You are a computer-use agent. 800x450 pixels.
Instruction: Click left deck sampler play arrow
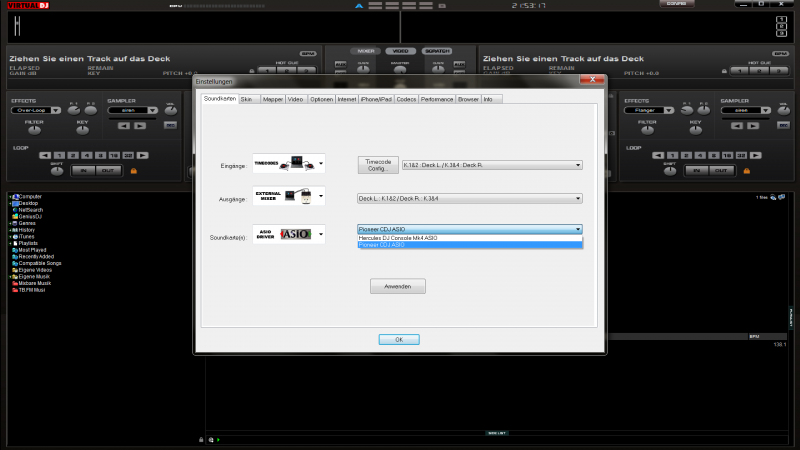click(140, 126)
